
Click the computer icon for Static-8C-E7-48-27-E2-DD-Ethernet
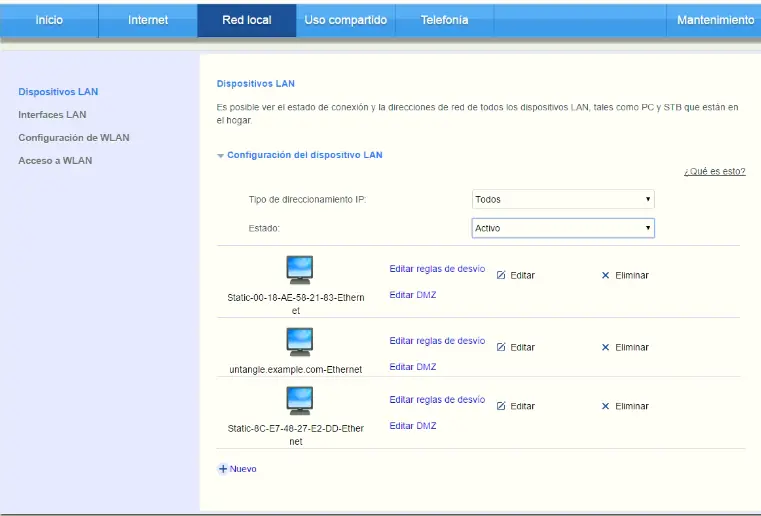click(x=299, y=401)
